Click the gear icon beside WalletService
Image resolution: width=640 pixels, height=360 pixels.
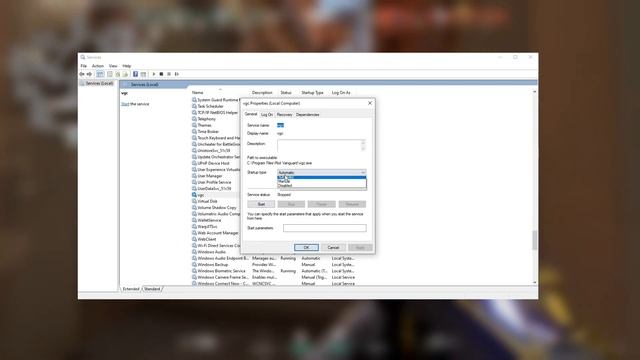[194, 220]
